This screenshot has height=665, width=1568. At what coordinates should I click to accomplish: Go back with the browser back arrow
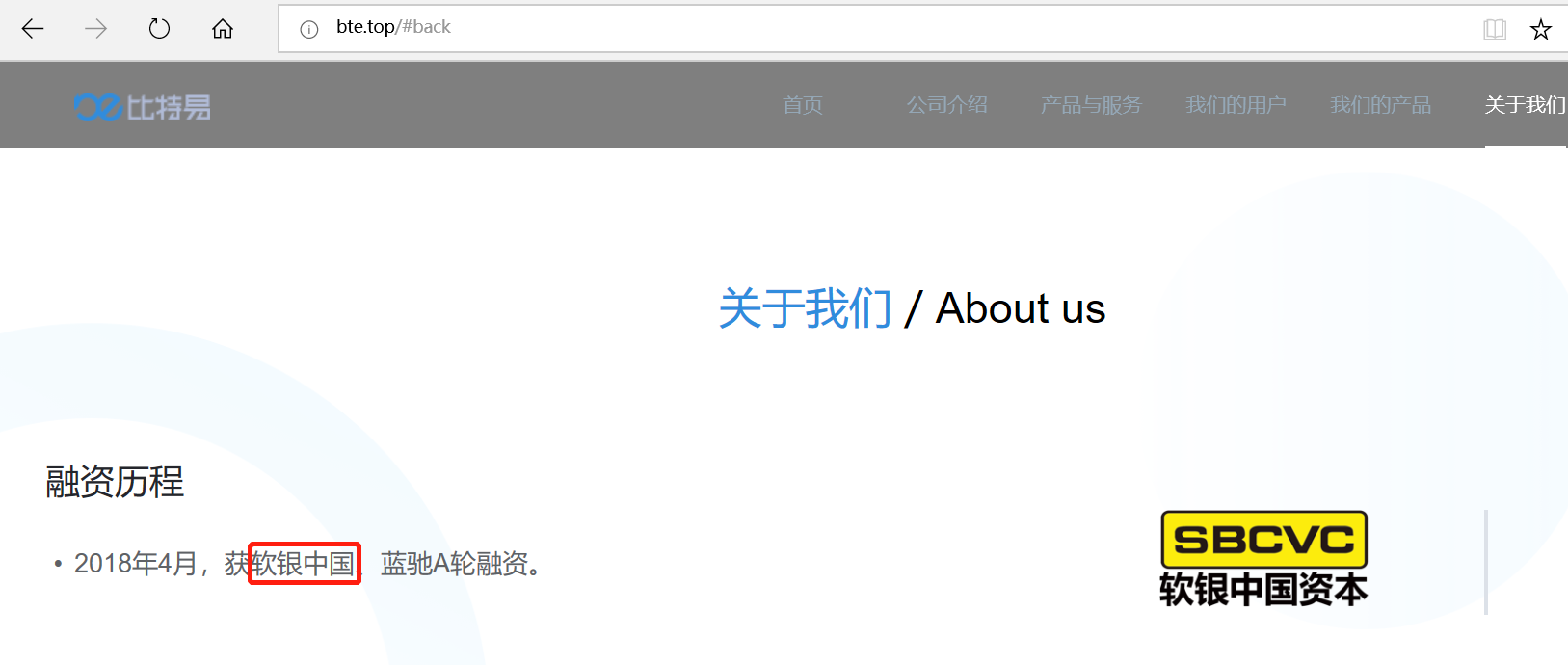pyautogui.click(x=33, y=29)
